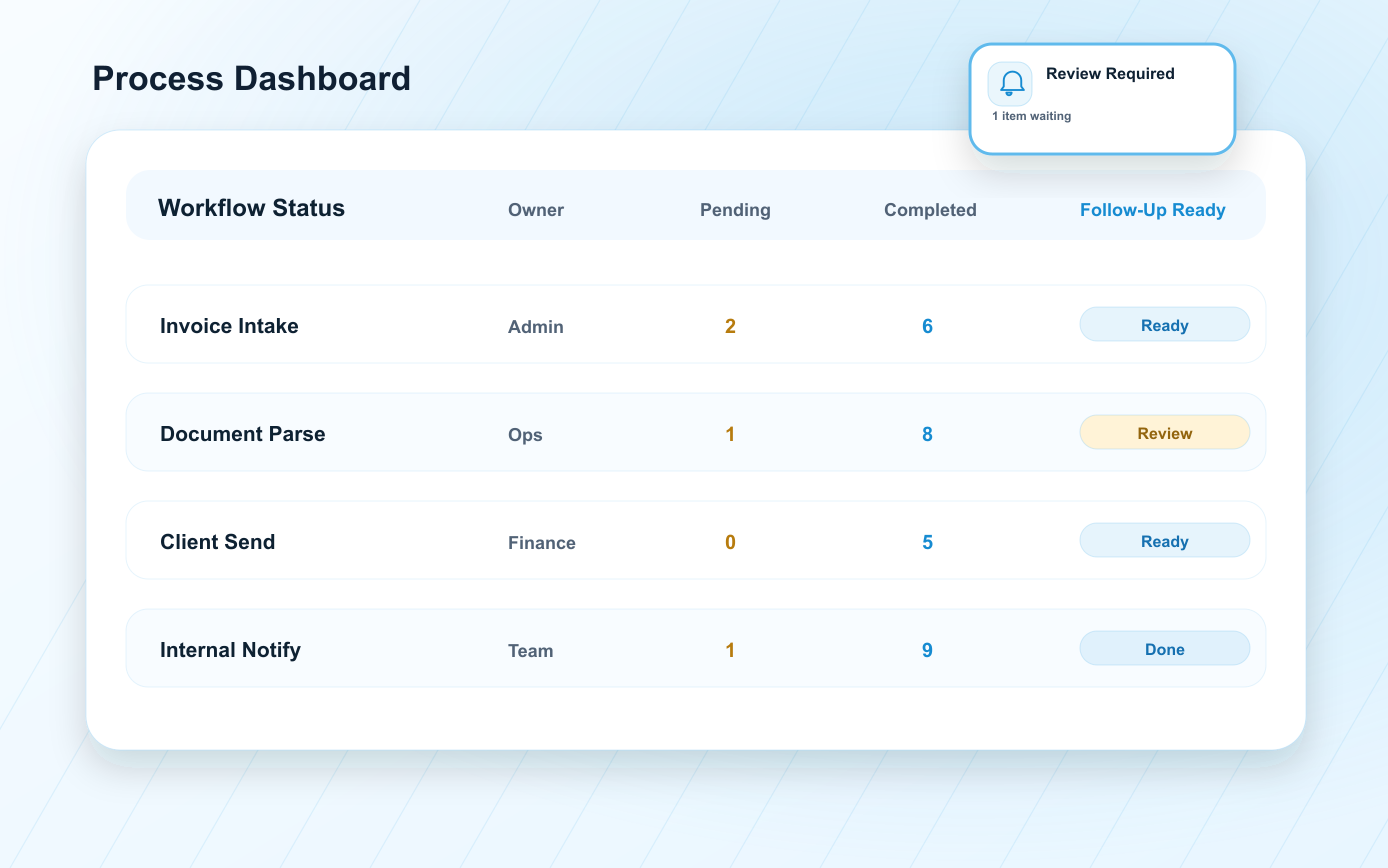This screenshot has width=1388, height=868.
Task: Click Client Send pending count 0
Action: [730, 542]
